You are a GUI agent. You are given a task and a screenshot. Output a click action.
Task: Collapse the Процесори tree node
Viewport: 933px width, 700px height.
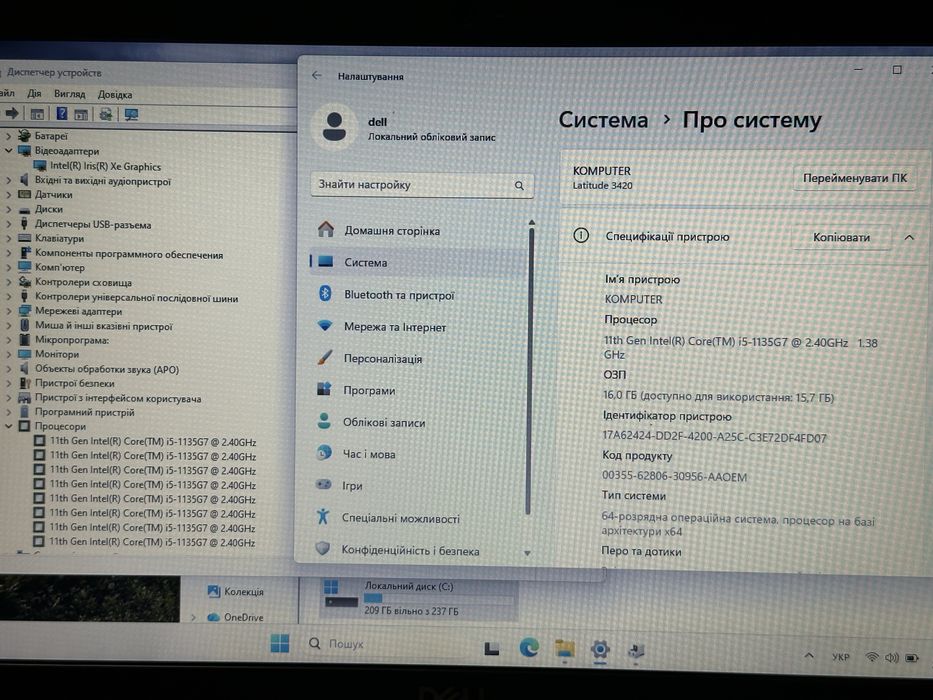pyautogui.click(x=8, y=426)
